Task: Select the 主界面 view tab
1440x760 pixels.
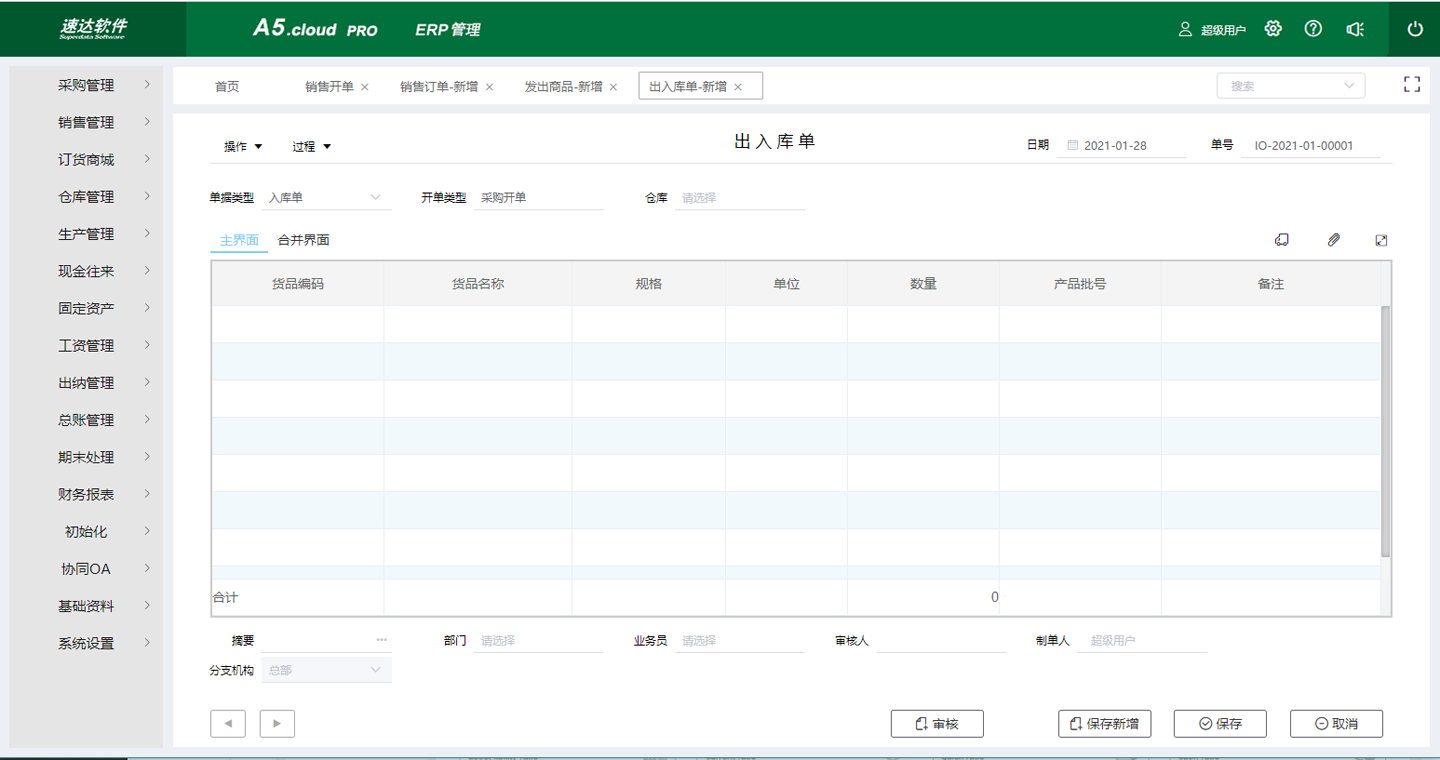Action: [239, 241]
